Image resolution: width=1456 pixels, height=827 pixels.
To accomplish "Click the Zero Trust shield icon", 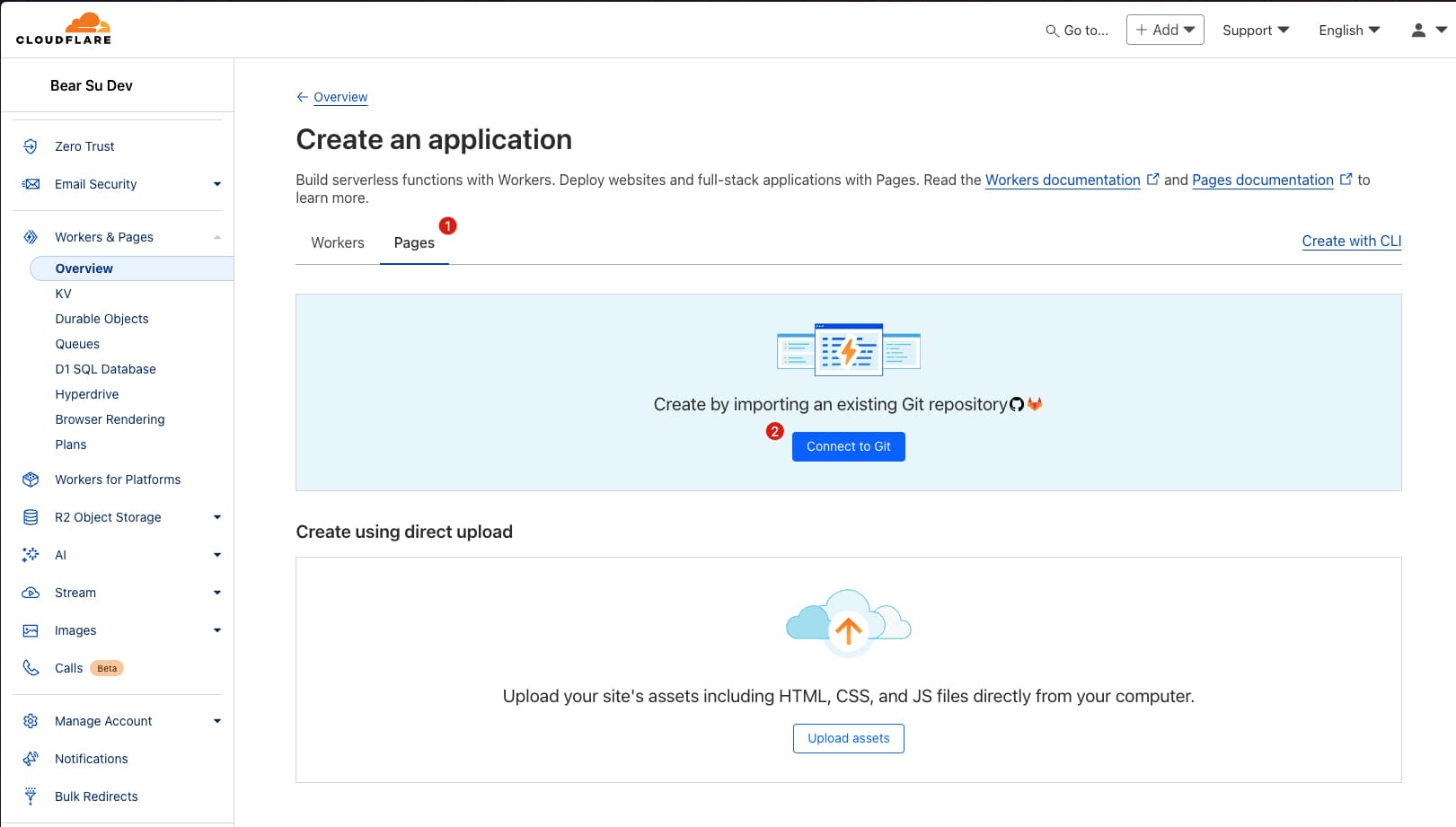I will [x=31, y=146].
